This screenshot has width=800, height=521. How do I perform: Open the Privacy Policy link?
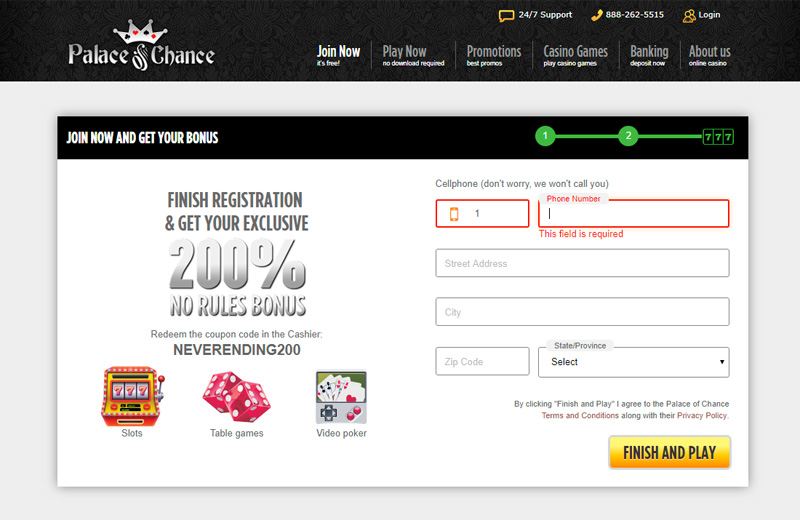702,415
